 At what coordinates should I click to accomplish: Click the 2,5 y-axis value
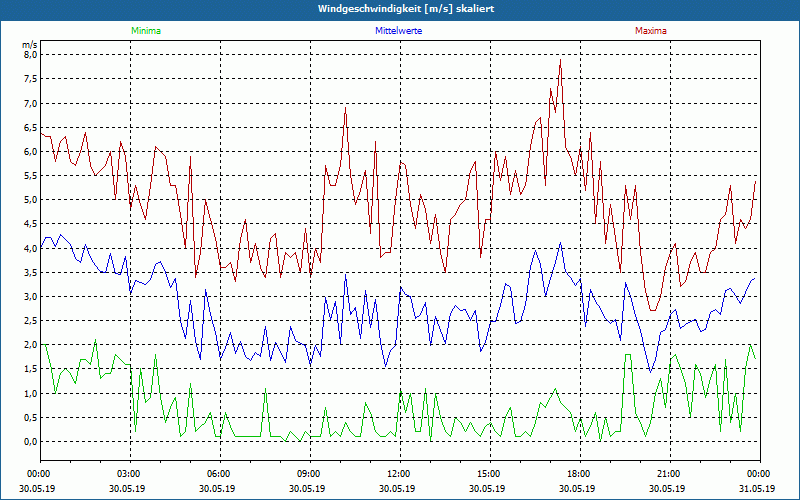pos(31,320)
